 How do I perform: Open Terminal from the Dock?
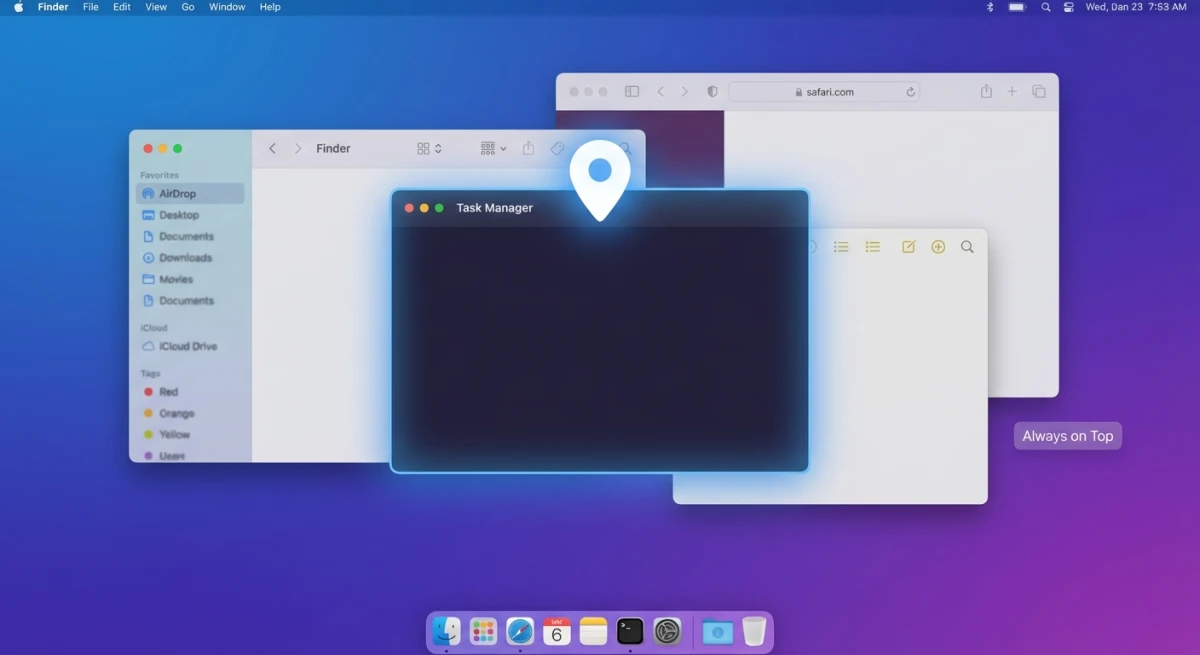coord(630,631)
